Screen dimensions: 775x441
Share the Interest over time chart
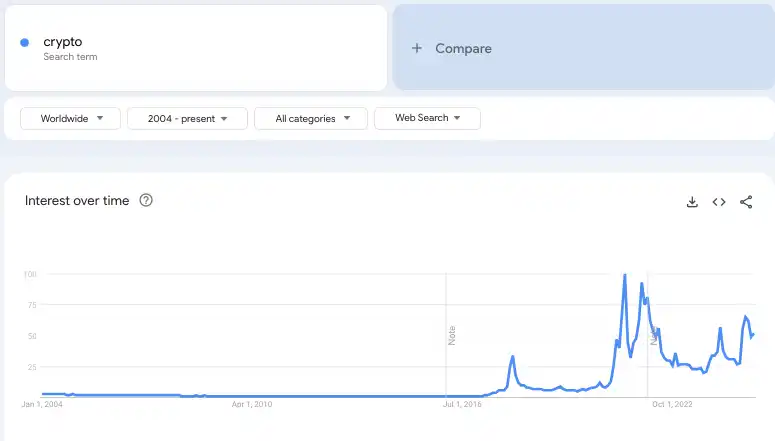(746, 202)
